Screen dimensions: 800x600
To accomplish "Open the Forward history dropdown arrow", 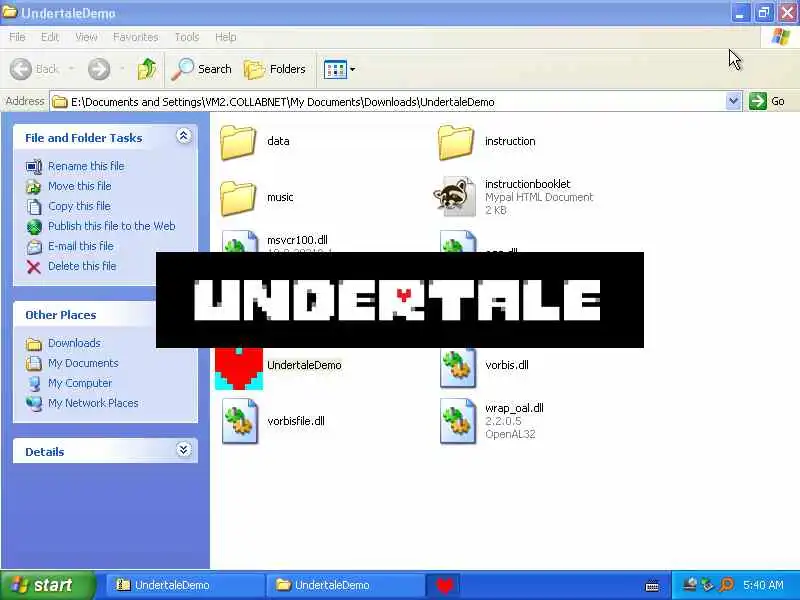I will coord(122,68).
